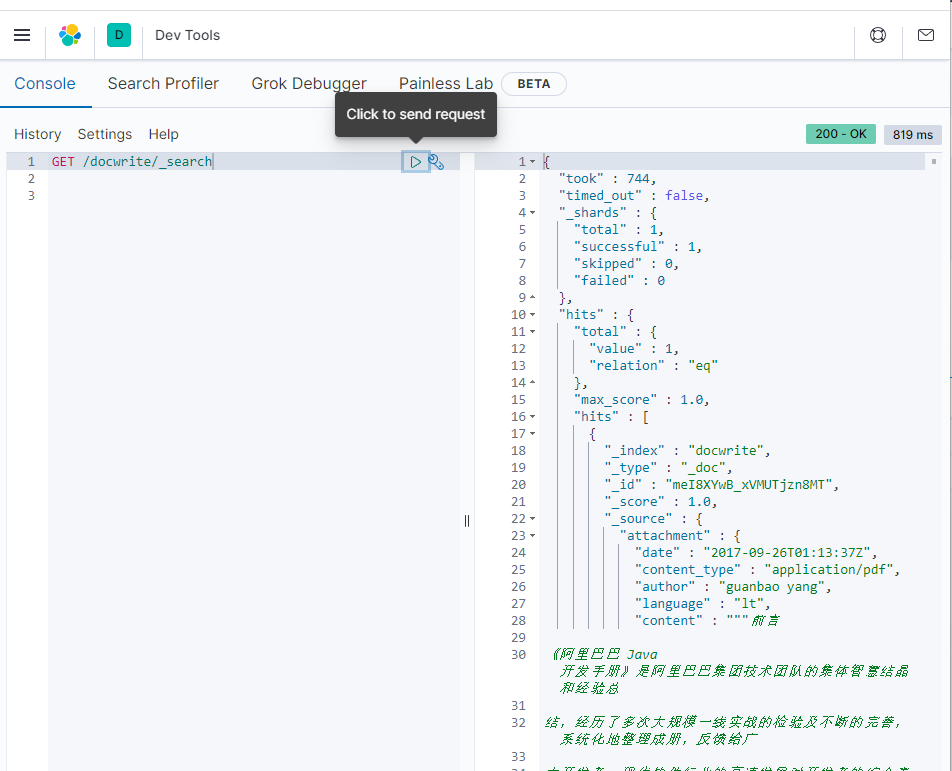
Task: Open console Settings
Action: click(x=105, y=134)
